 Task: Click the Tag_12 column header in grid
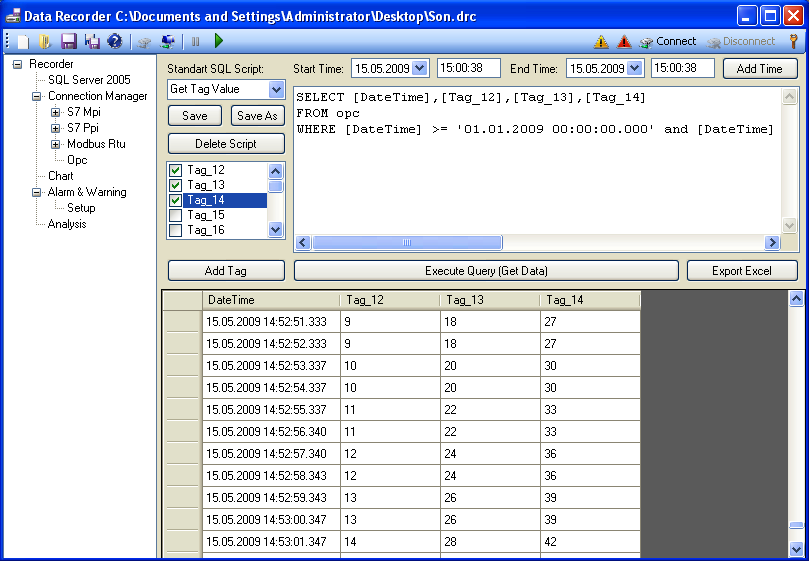pyautogui.click(x=390, y=300)
